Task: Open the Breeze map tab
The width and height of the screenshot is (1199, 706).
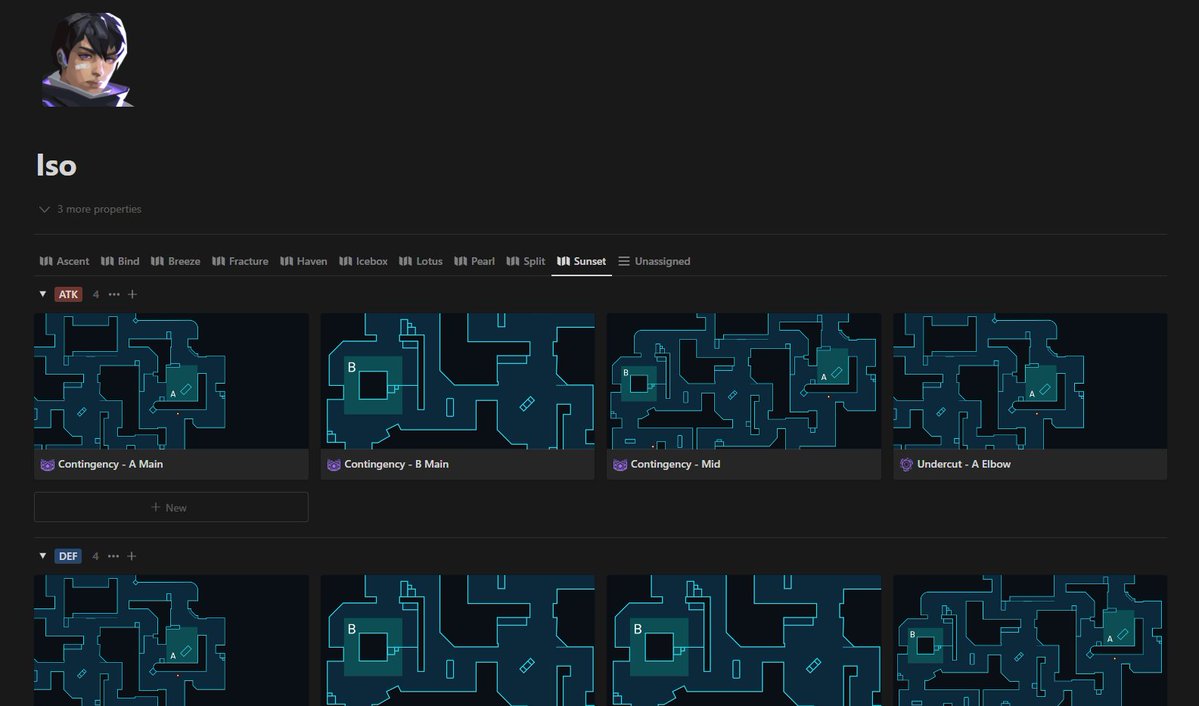Action: click(x=175, y=262)
